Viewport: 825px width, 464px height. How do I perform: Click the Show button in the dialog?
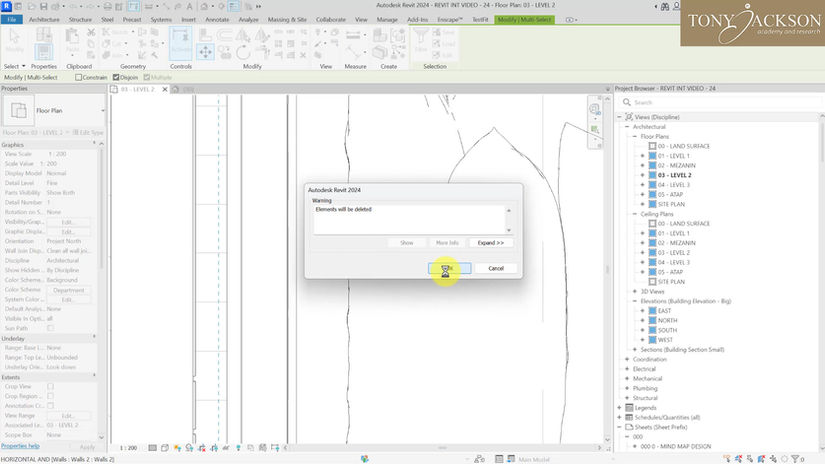[407, 243]
